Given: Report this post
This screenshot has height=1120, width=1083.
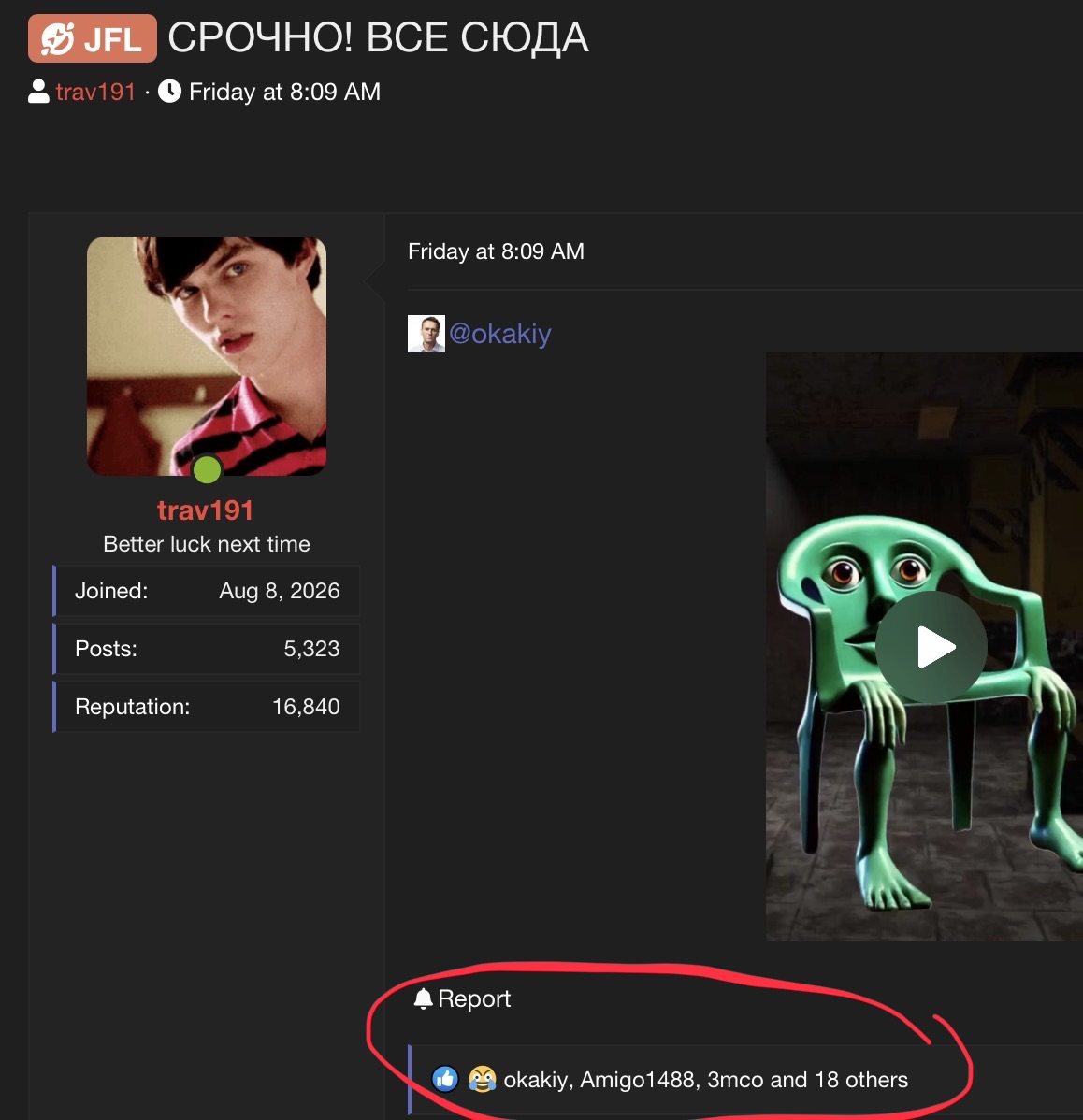Looking at the screenshot, I should (461, 998).
